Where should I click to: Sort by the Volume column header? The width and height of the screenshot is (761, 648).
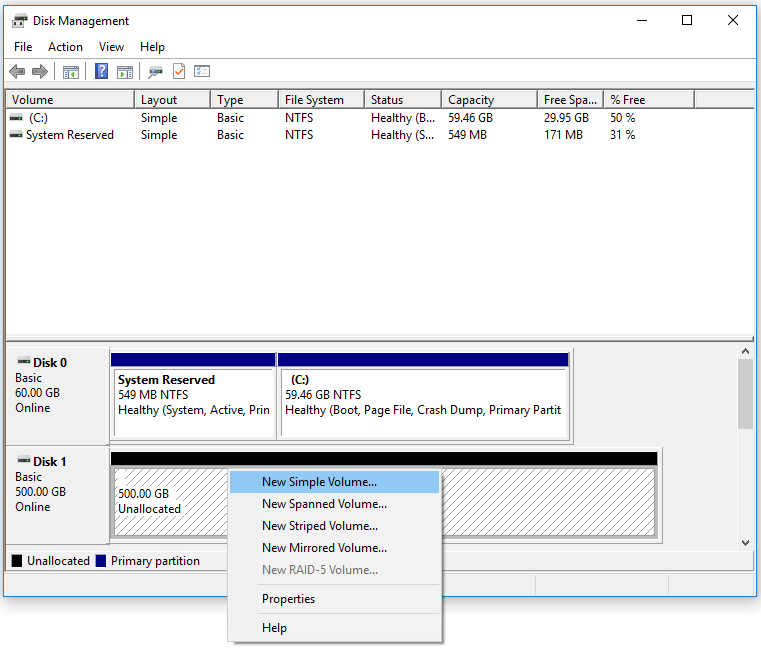pyautogui.click(x=70, y=100)
